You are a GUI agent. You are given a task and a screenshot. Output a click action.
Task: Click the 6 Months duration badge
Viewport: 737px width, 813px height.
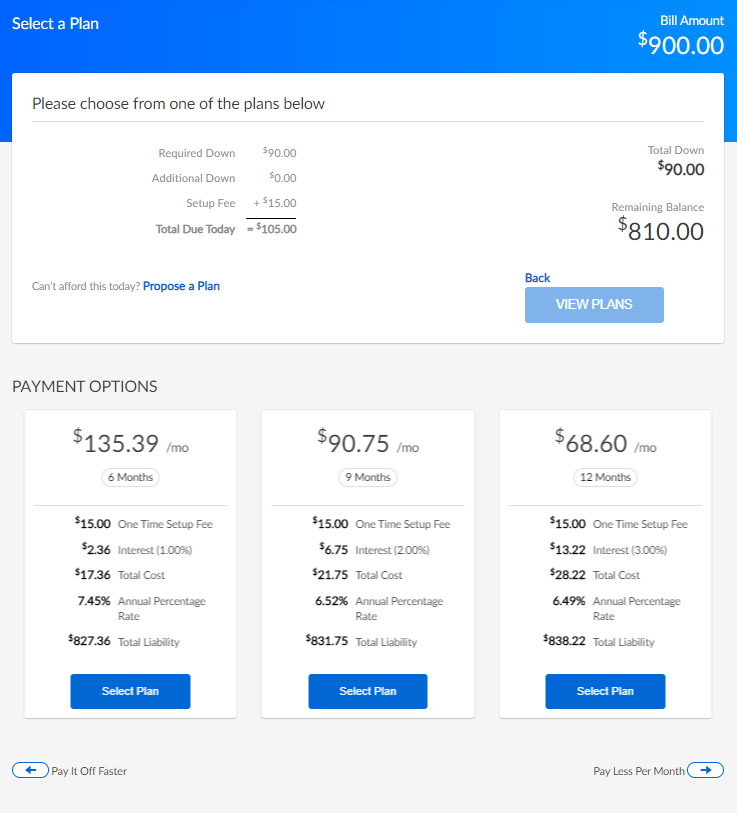coord(130,477)
